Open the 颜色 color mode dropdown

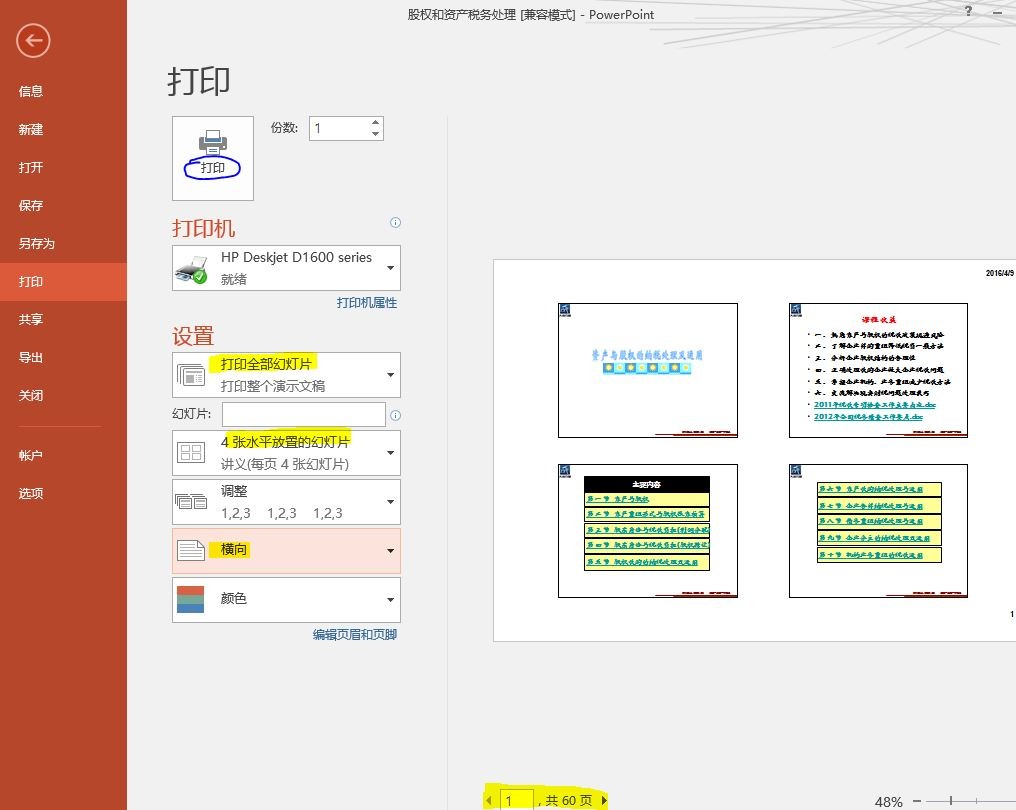click(x=286, y=600)
